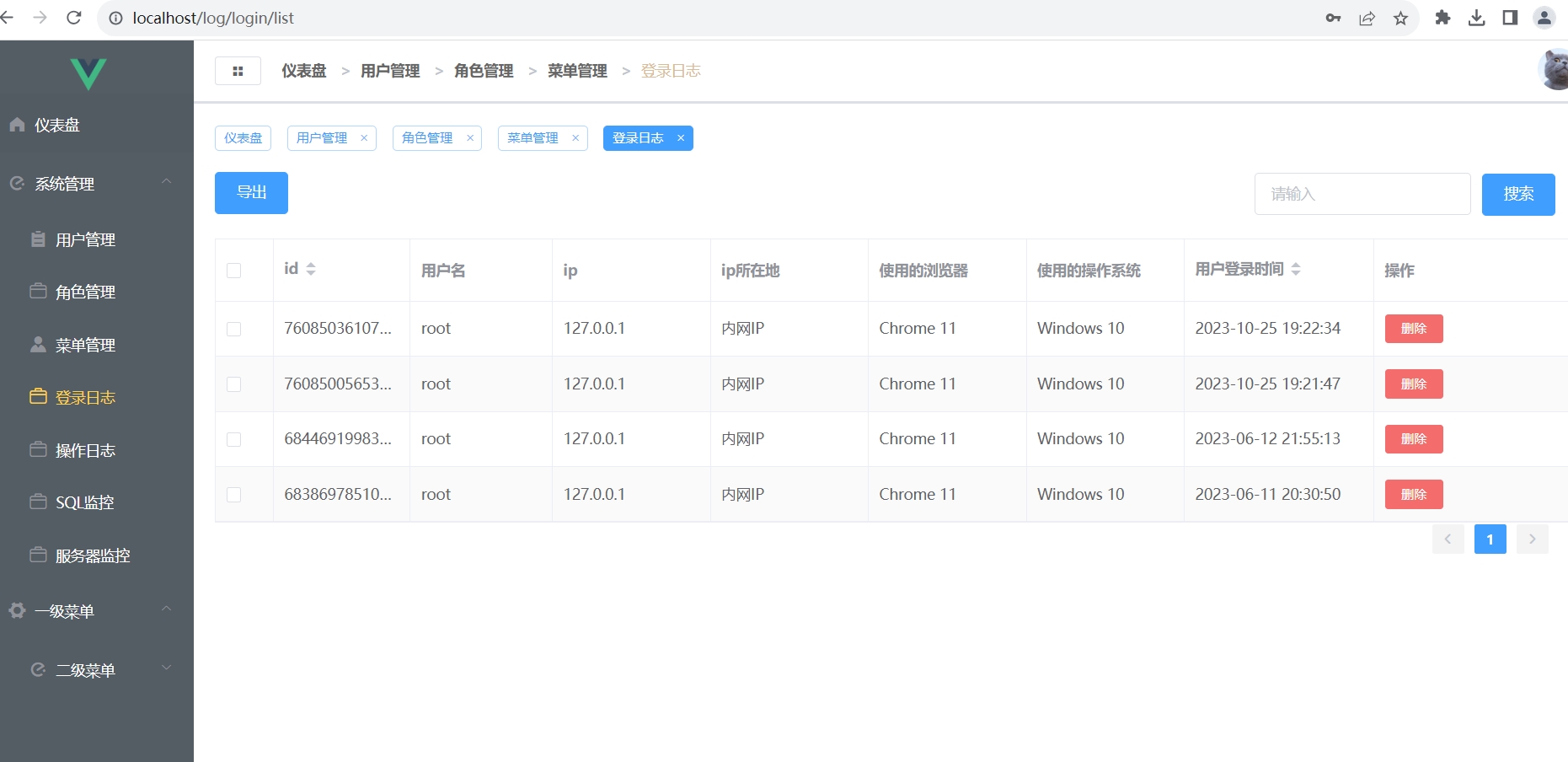This screenshot has width=1568, height=762.
Task: Switch to the 仪表盘 tag tab
Action: (243, 138)
